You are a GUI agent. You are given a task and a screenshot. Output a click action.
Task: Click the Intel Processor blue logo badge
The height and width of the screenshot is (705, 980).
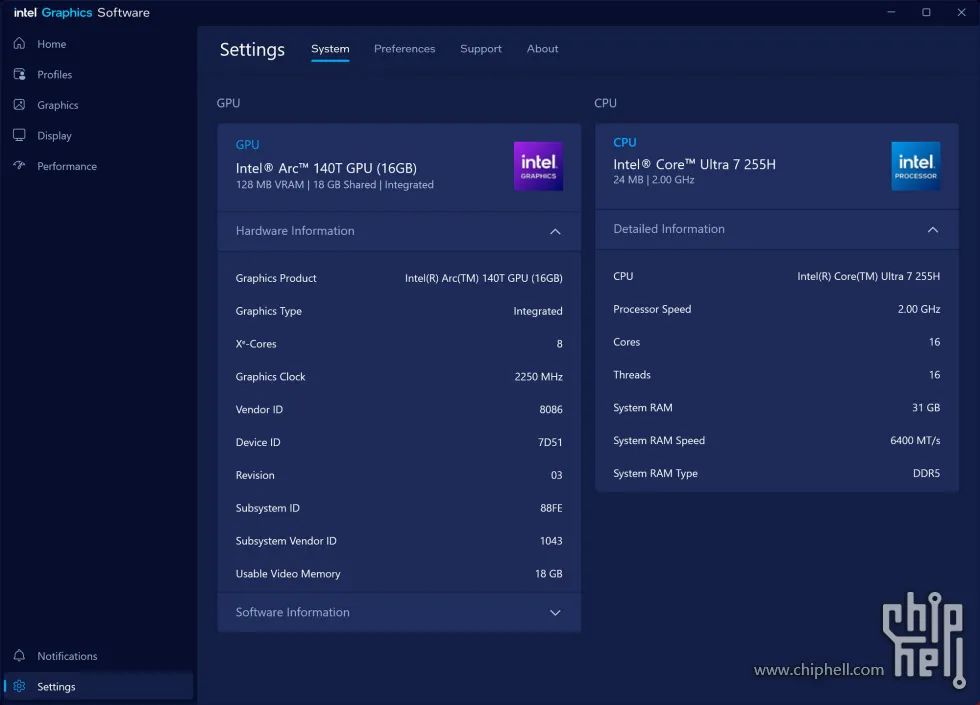[x=916, y=166]
